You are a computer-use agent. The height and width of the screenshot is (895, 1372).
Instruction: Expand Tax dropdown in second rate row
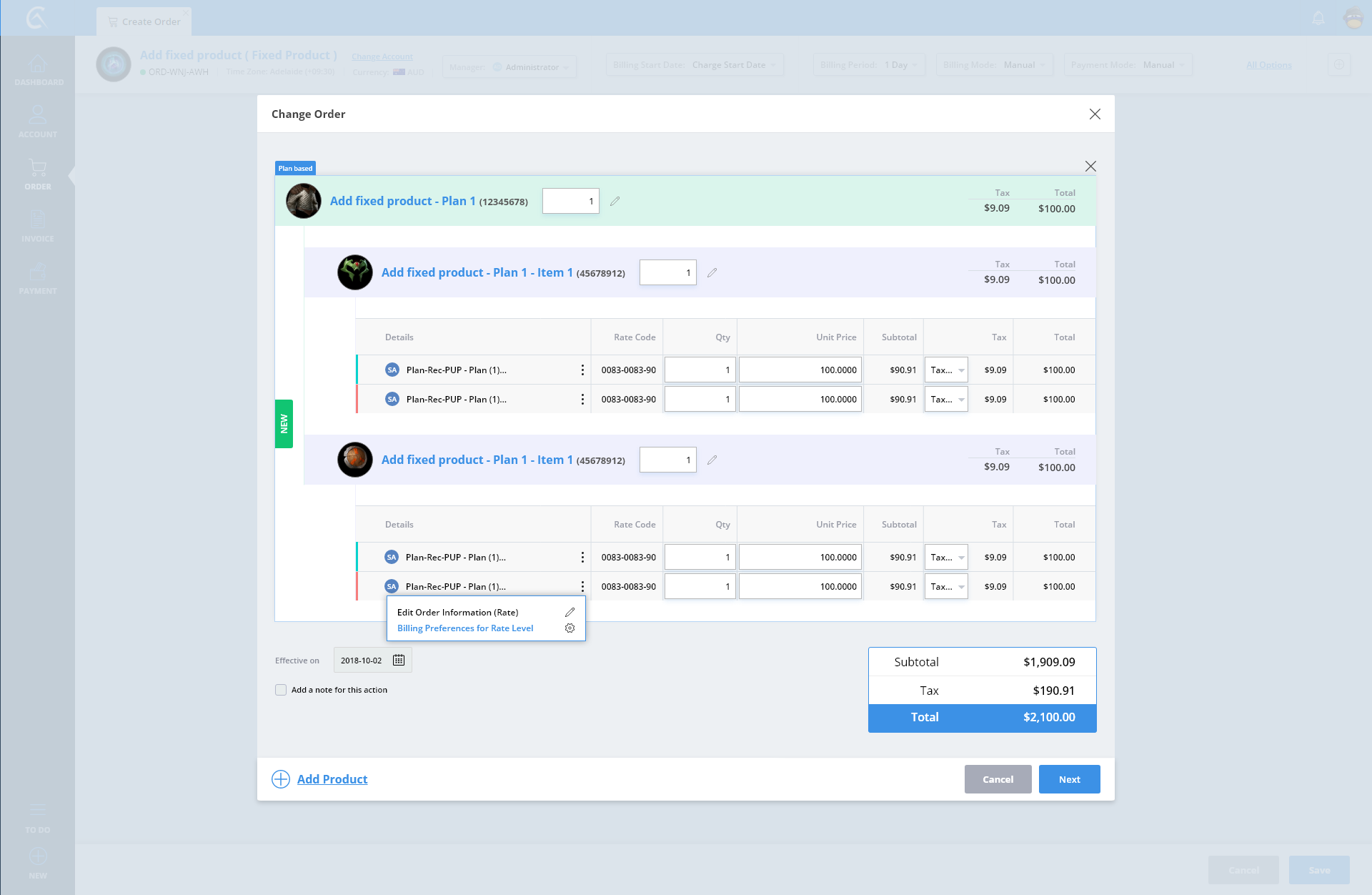pos(946,400)
